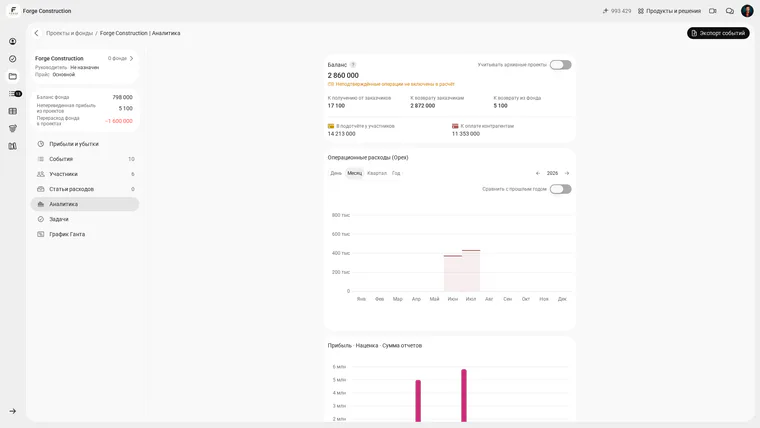Open the user avatar menu
The height and width of the screenshot is (428, 760).
tap(747, 11)
